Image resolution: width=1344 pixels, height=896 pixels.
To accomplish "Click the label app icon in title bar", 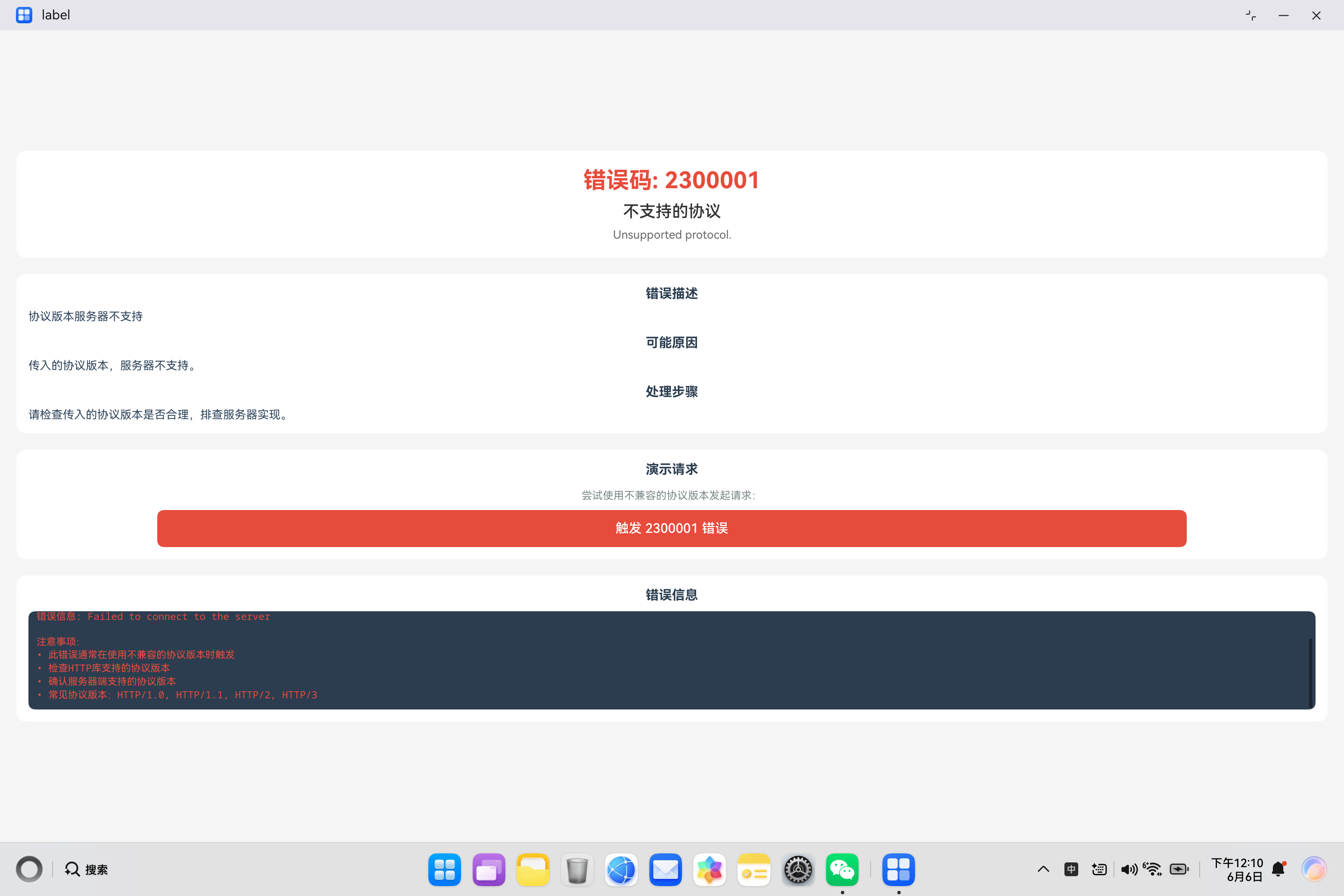I will [x=24, y=15].
